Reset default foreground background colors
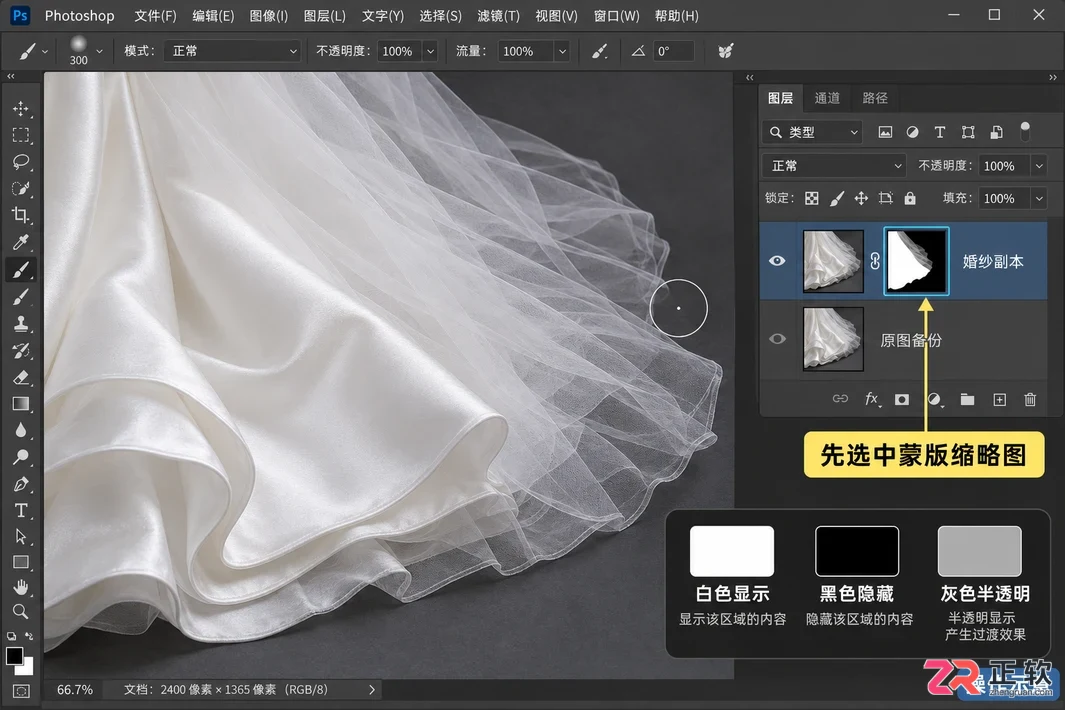Viewport: 1065px width, 710px height. point(11,637)
